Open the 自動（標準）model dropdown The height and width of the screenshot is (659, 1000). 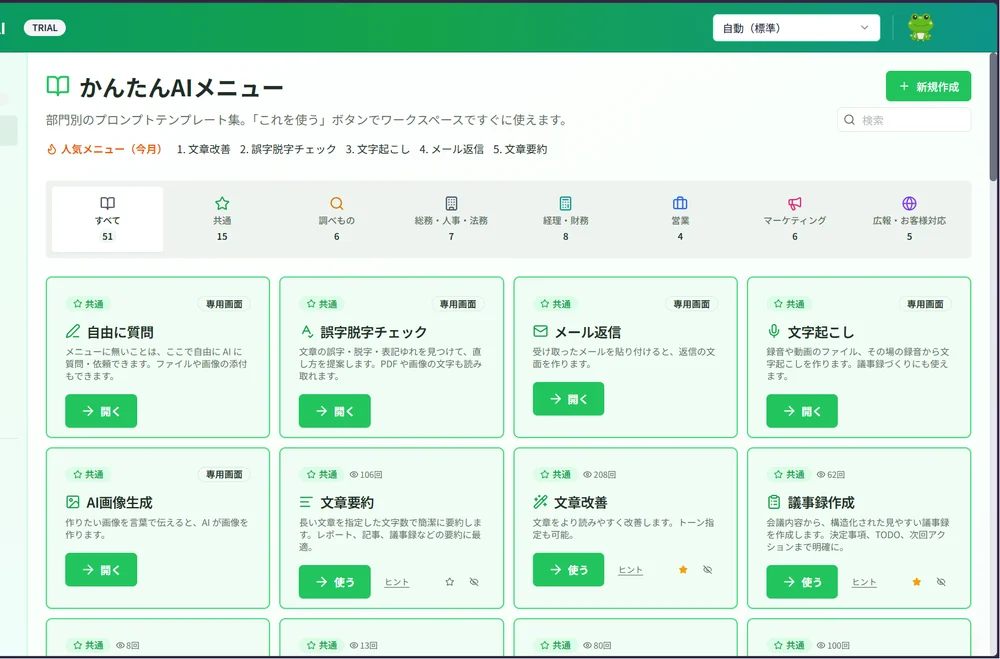(796, 28)
